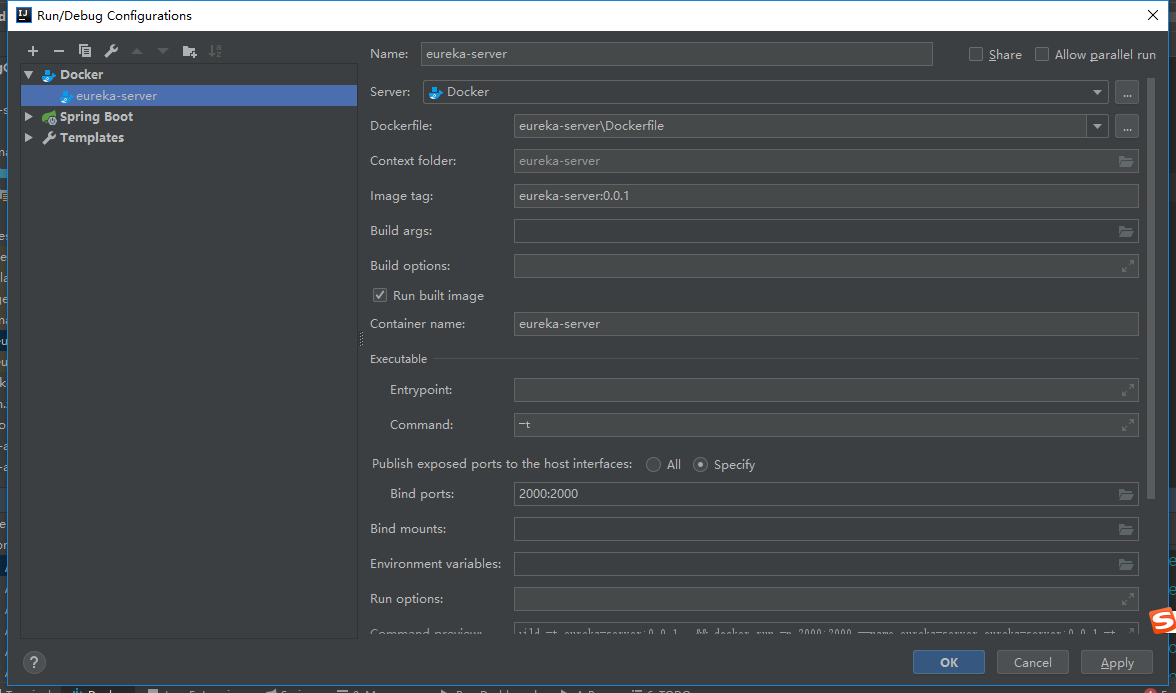The width and height of the screenshot is (1176, 693).
Task: Browse Context folder icon
Action: click(1126, 161)
